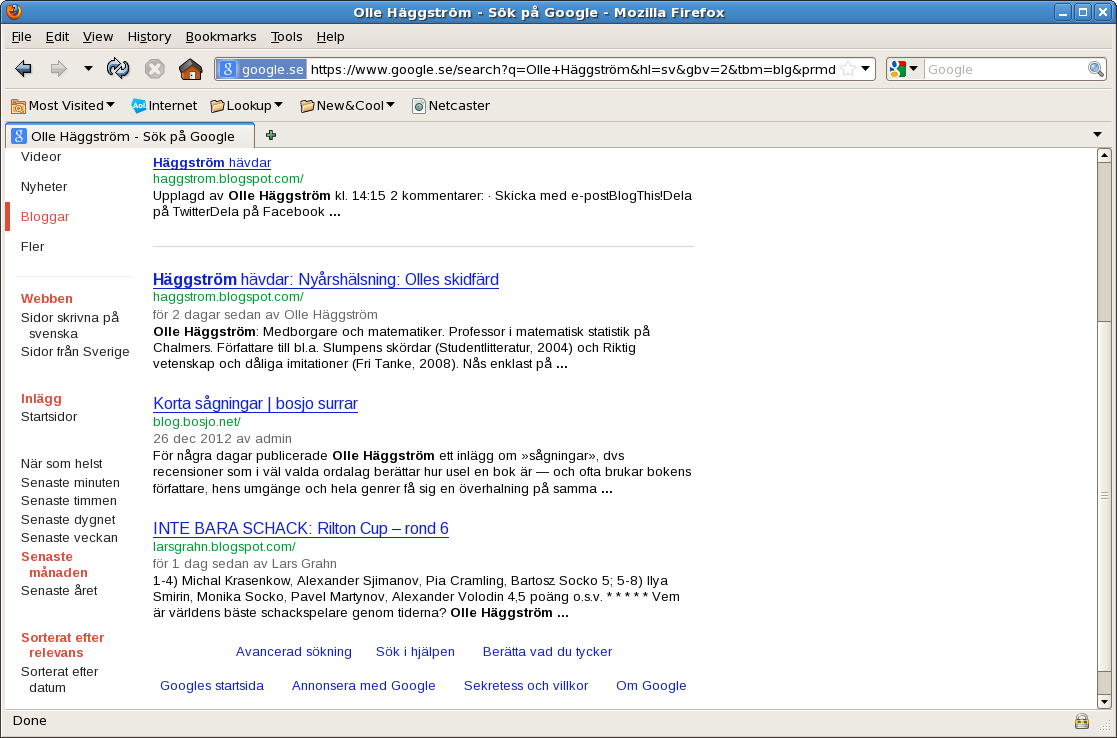
Task: Click the Firefox icon in title bar
Action: click(14, 11)
